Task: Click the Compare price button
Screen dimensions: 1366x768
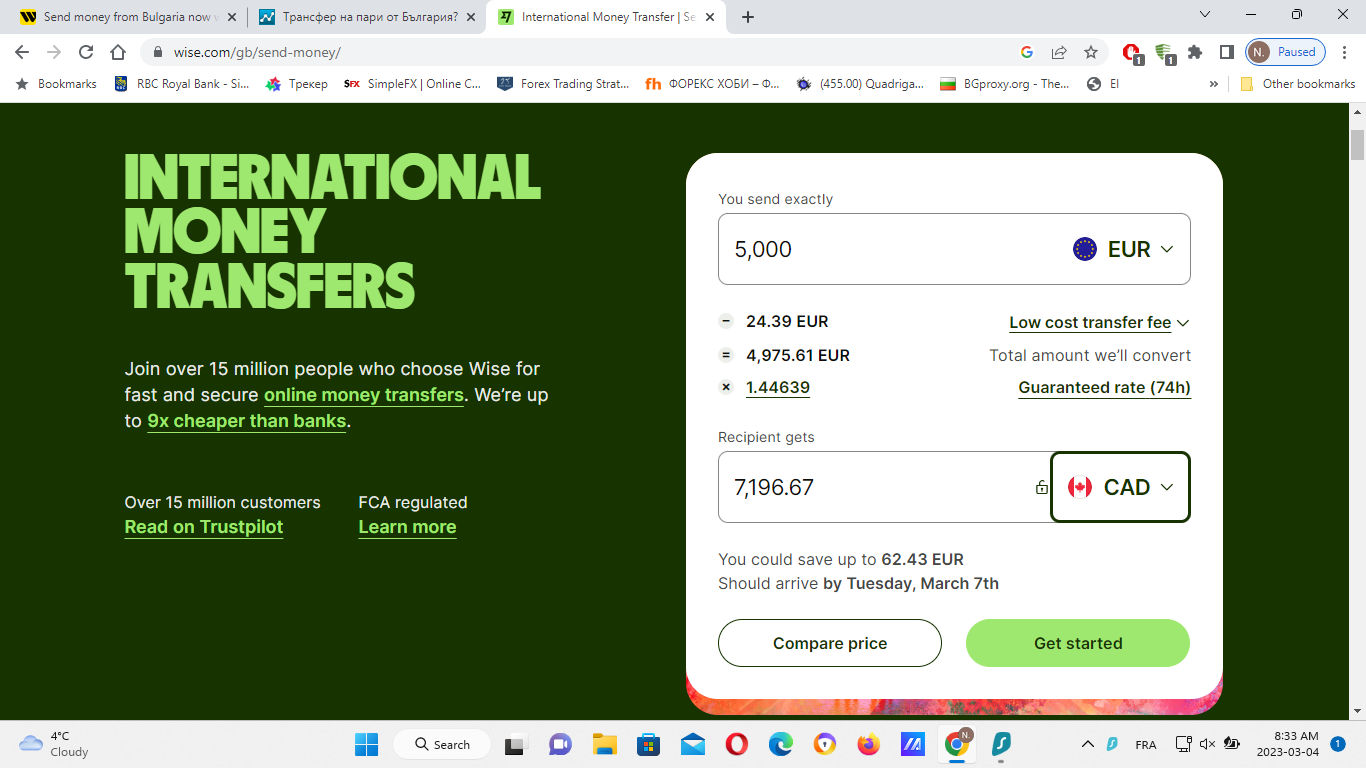Action: (830, 643)
